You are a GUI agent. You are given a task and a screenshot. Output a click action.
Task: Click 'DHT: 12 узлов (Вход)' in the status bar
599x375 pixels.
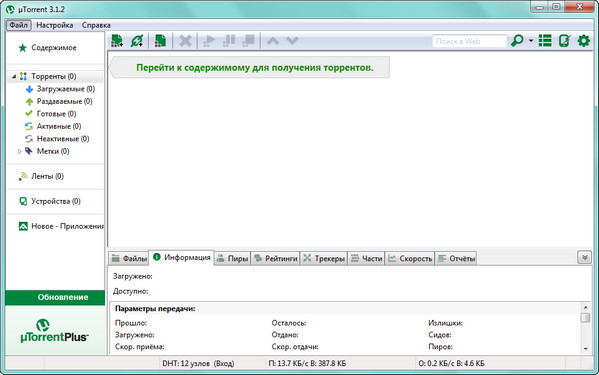click(198, 364)
